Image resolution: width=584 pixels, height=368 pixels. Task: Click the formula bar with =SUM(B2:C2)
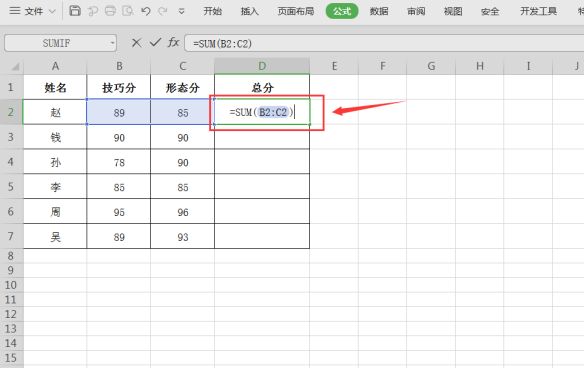coord(384,44)
